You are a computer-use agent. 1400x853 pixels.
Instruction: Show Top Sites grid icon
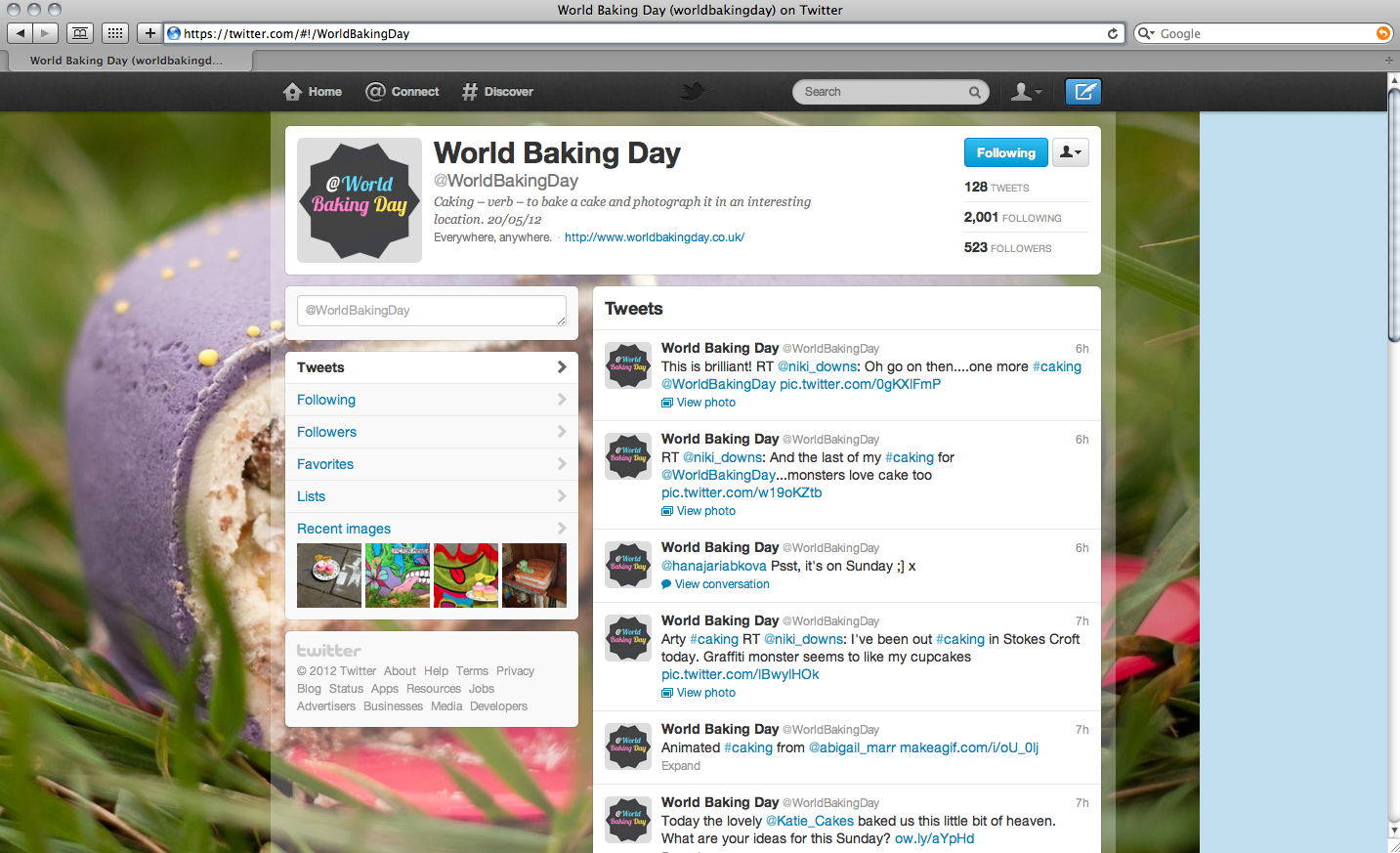point(115,33)
